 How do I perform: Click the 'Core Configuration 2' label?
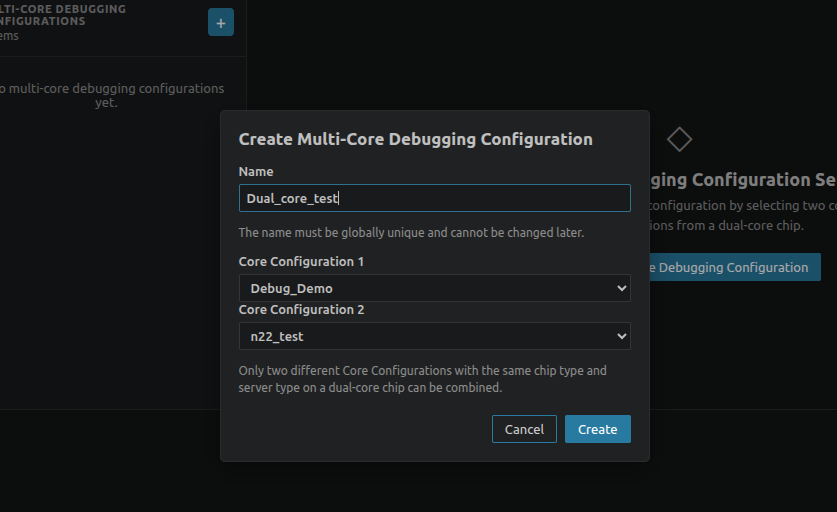301,310
